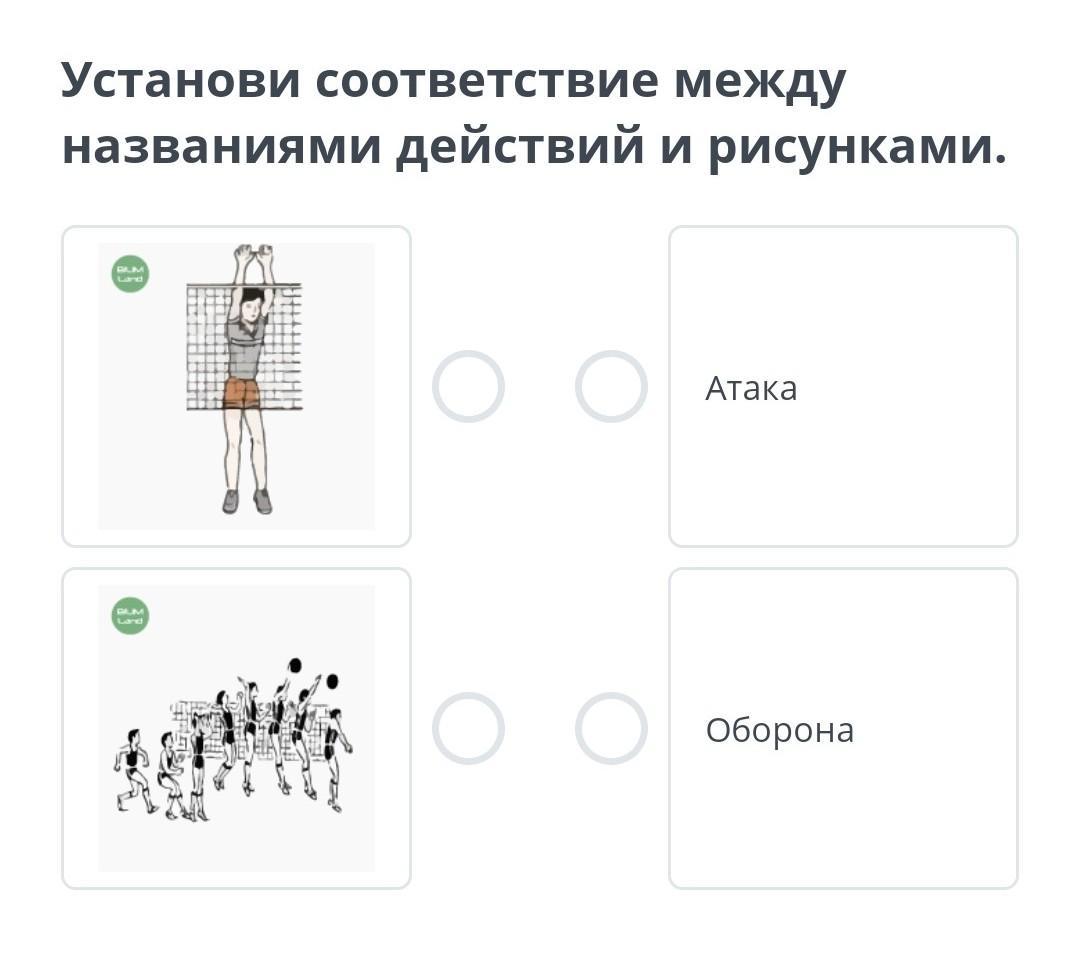1080x972 pixels.
Task: Click the green BLIM Land logo on top picture
Action: [x=130, y=274]
